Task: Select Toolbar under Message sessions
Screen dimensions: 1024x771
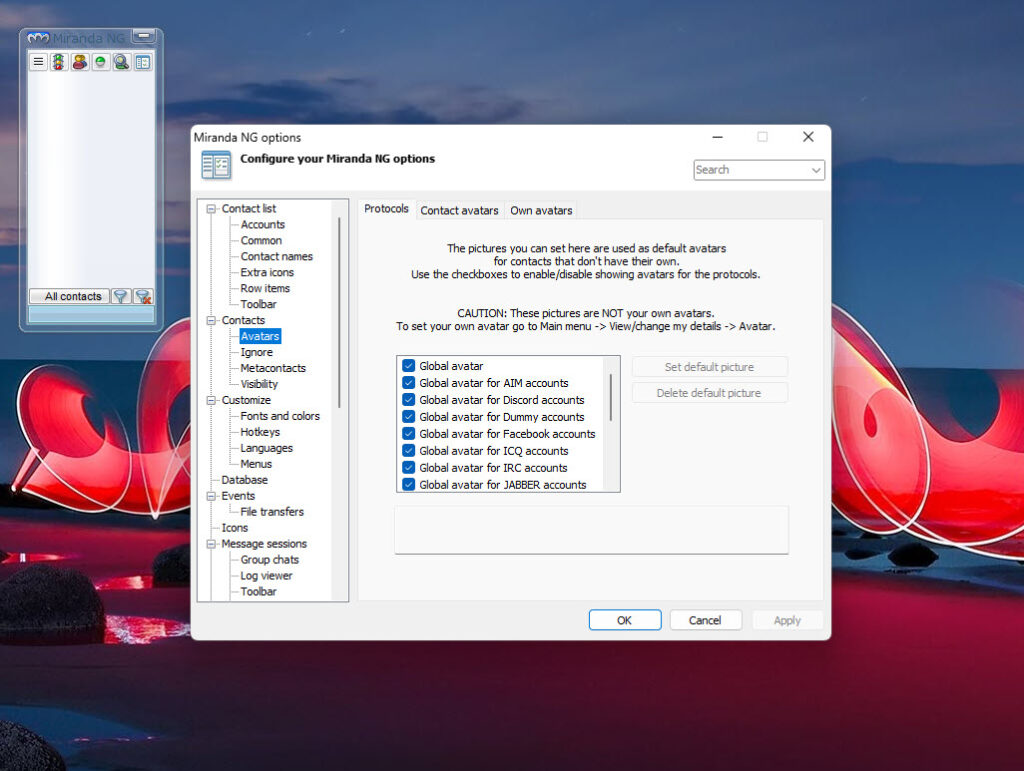Action: 258,592
